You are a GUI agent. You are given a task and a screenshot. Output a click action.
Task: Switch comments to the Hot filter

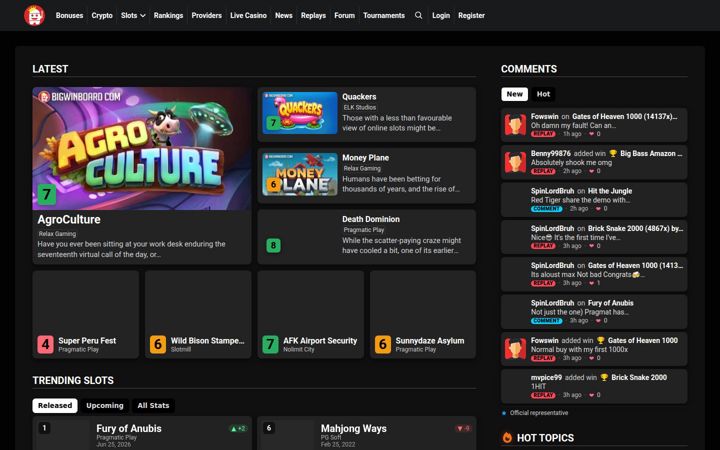(x=543, y=94)
